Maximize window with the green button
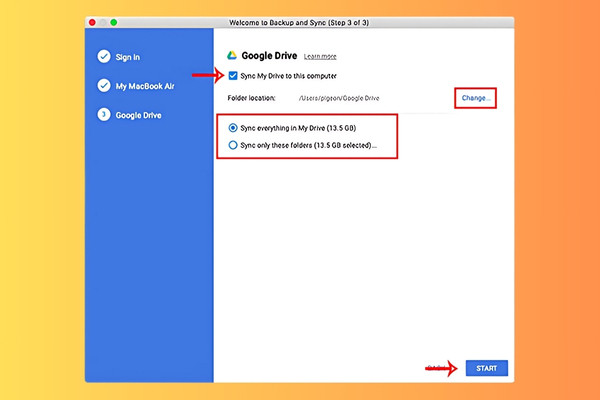600x400 pixels. pos(114,23)
